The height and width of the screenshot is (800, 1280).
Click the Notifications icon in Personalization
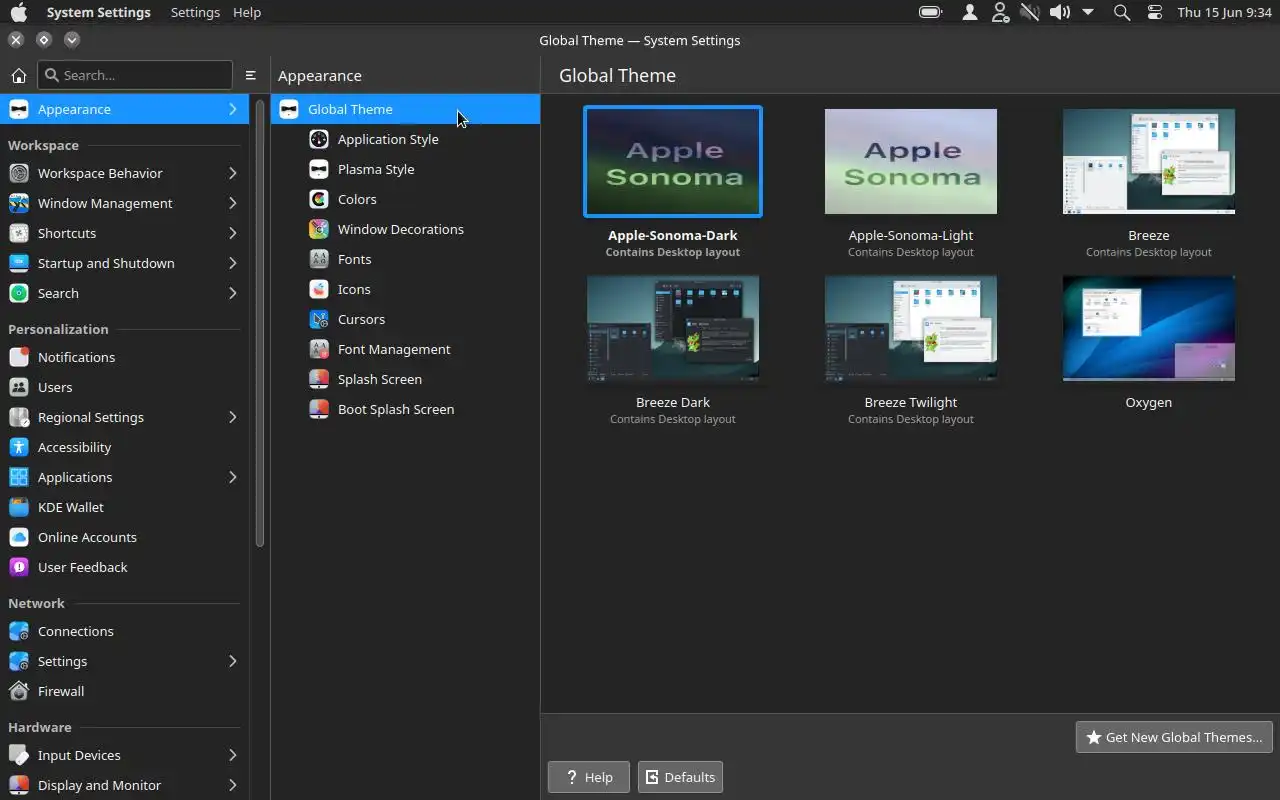point(18,357)
